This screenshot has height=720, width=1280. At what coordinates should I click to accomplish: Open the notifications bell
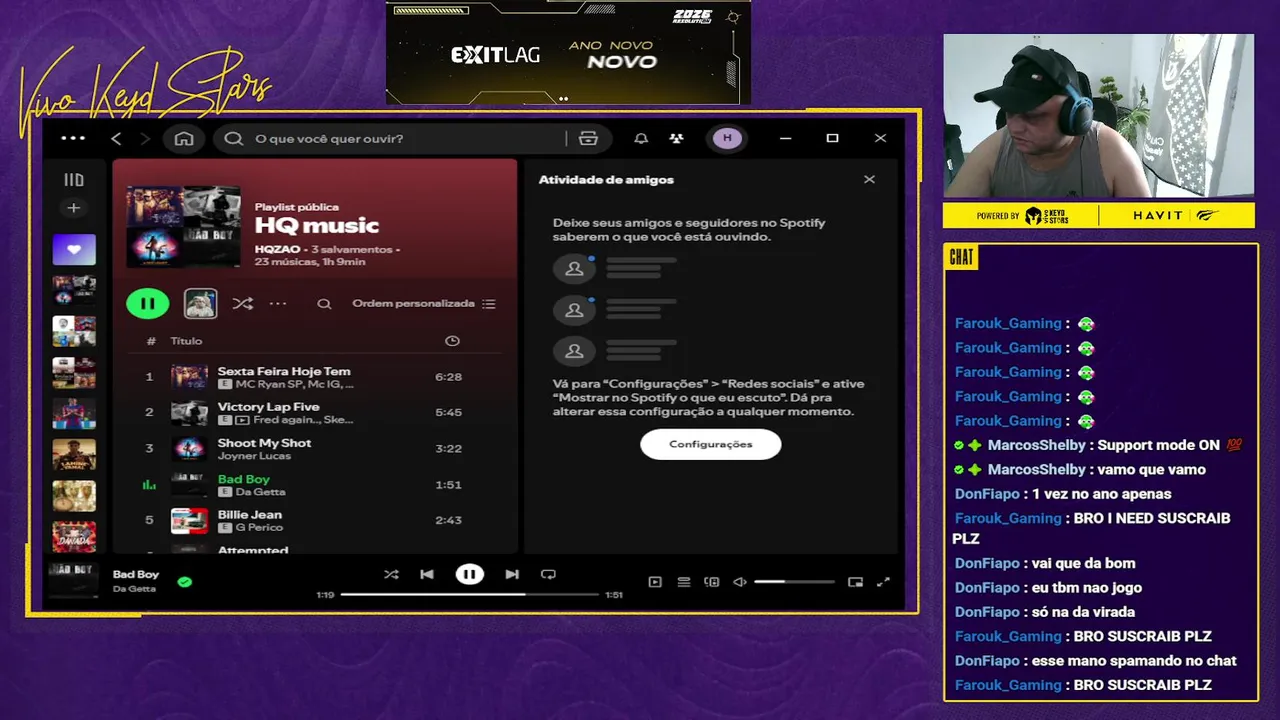point(641,139)
